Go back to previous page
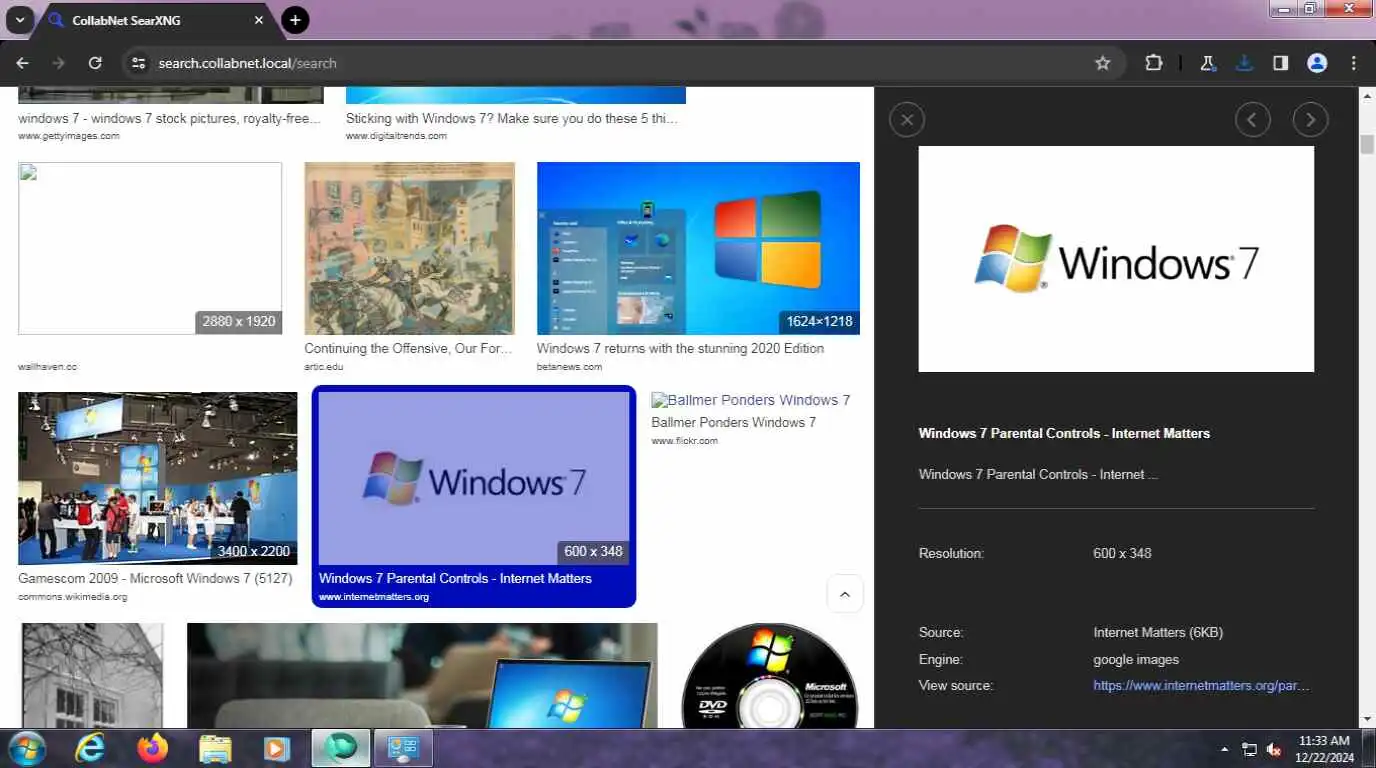This screenshot has height=768, width=1376. (x=22, y=63)
